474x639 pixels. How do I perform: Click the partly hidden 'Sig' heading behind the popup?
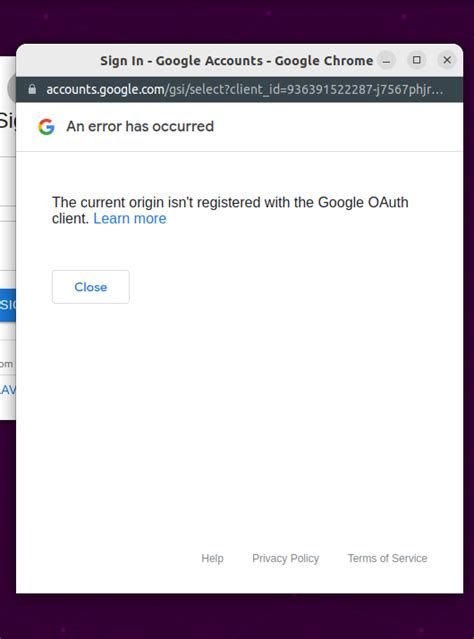click(8, 121)
